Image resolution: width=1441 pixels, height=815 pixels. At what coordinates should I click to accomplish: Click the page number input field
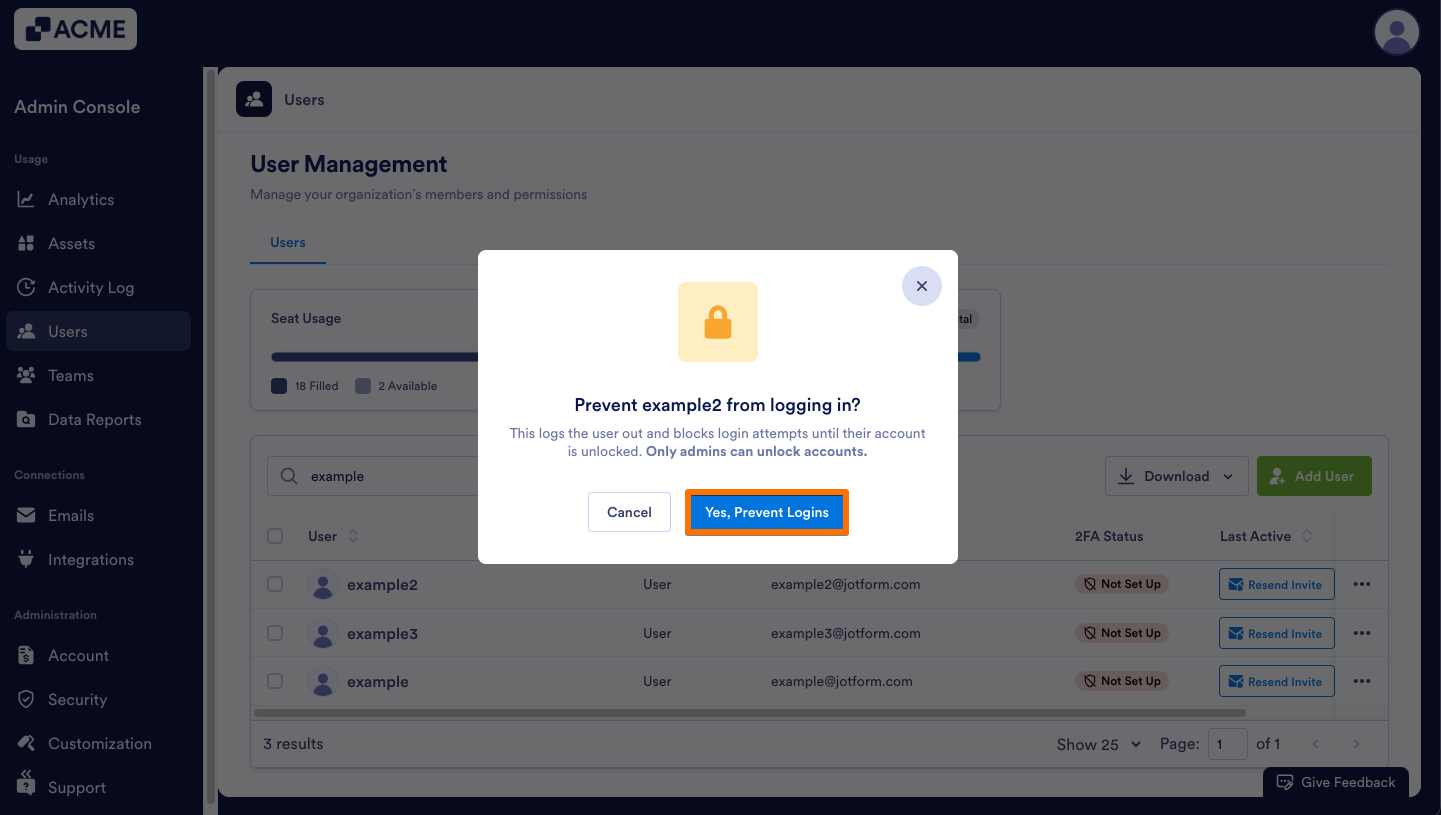tap(1227, 744)
